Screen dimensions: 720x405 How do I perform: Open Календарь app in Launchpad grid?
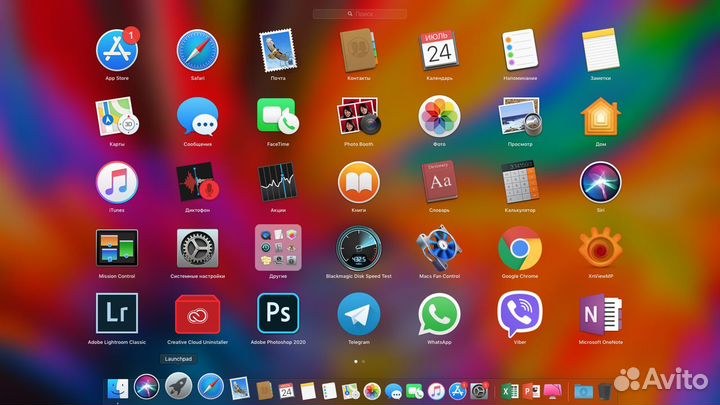439,51
